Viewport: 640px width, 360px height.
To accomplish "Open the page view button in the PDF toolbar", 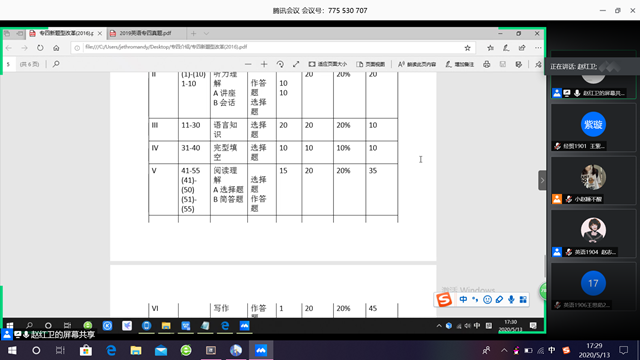I will pos(371,64).
